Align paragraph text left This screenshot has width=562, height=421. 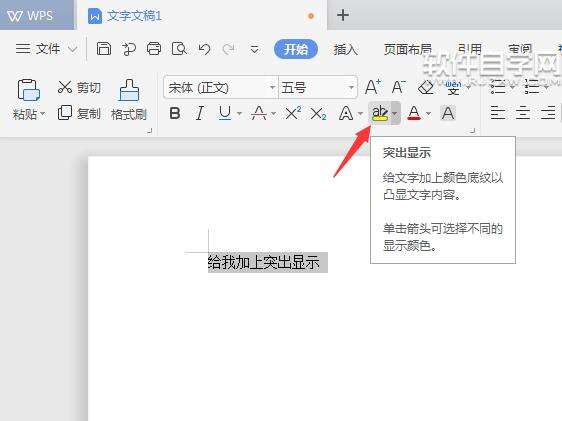tap(498, 113)
